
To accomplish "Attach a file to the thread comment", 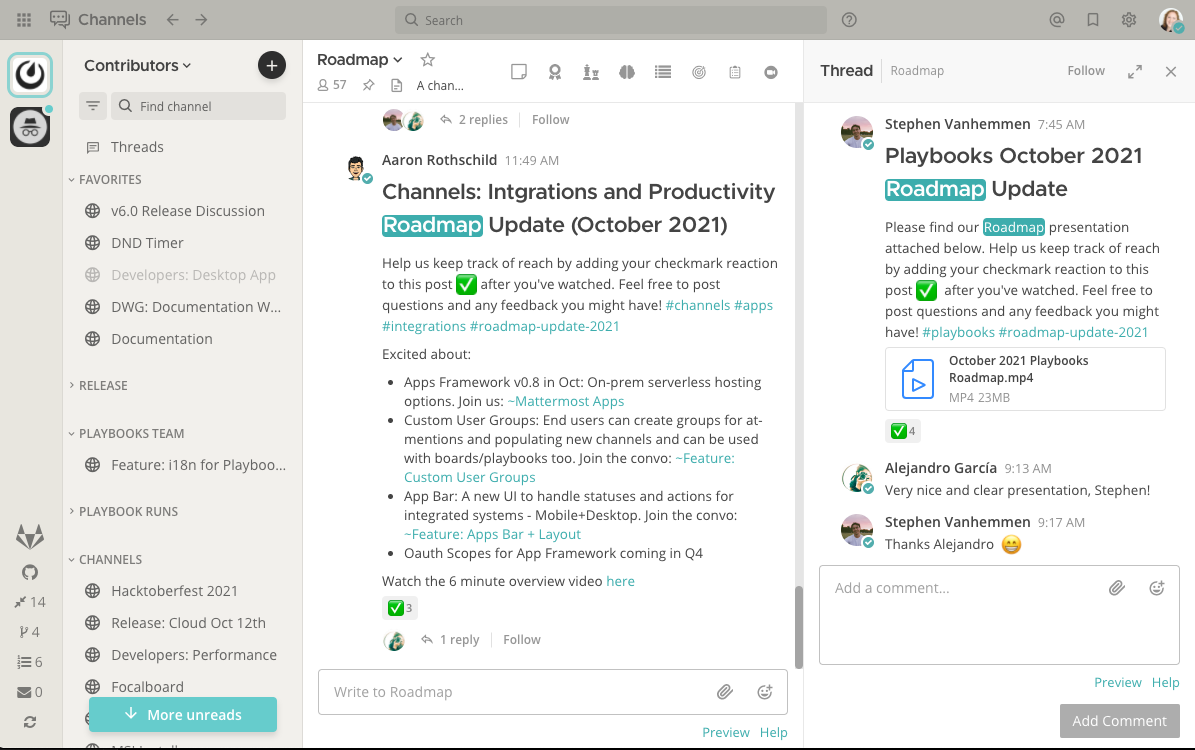I will [x=1117, y=588].
